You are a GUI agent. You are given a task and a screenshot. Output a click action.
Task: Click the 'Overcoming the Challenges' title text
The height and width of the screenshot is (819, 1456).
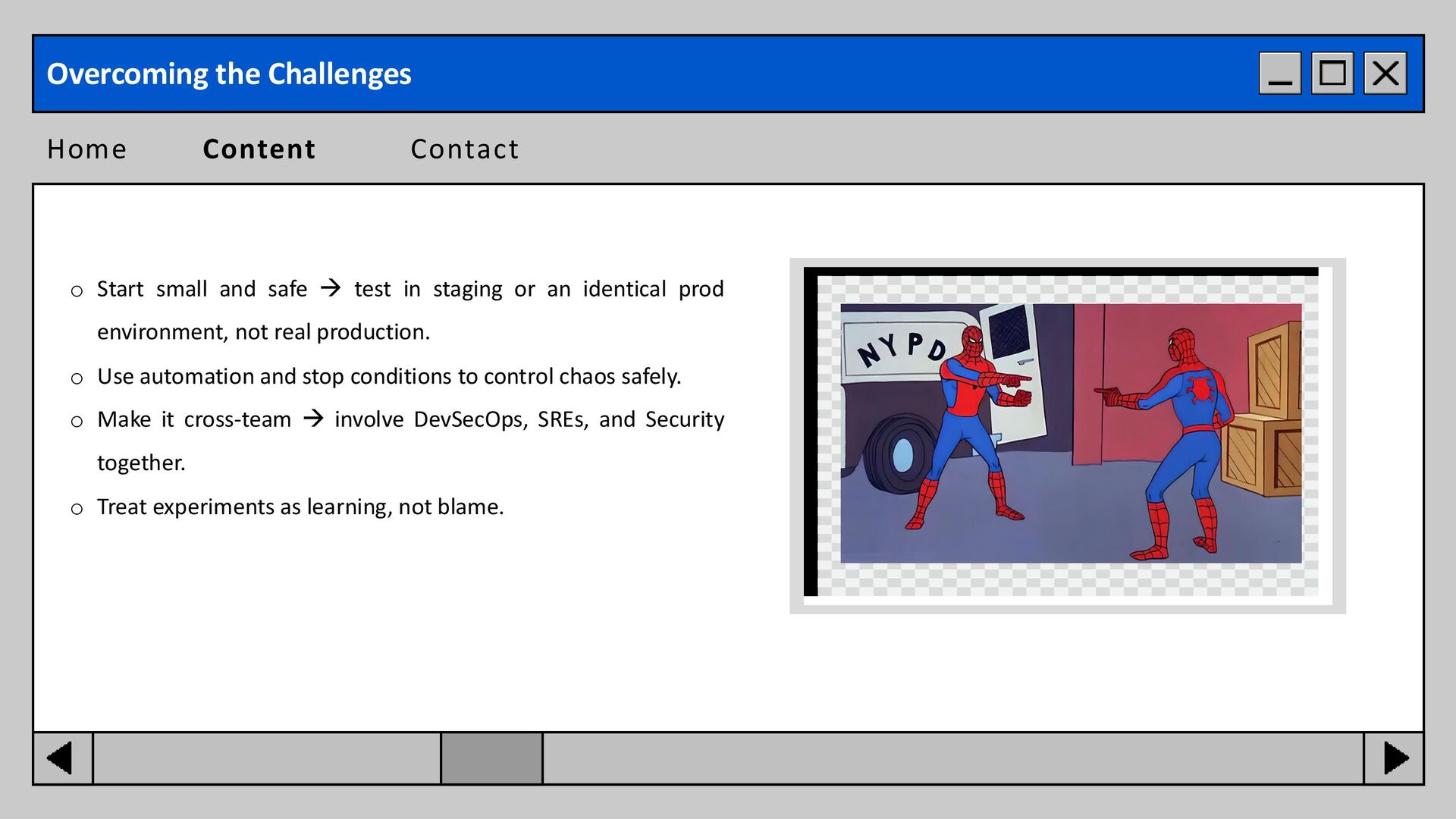tap(229, 74)
